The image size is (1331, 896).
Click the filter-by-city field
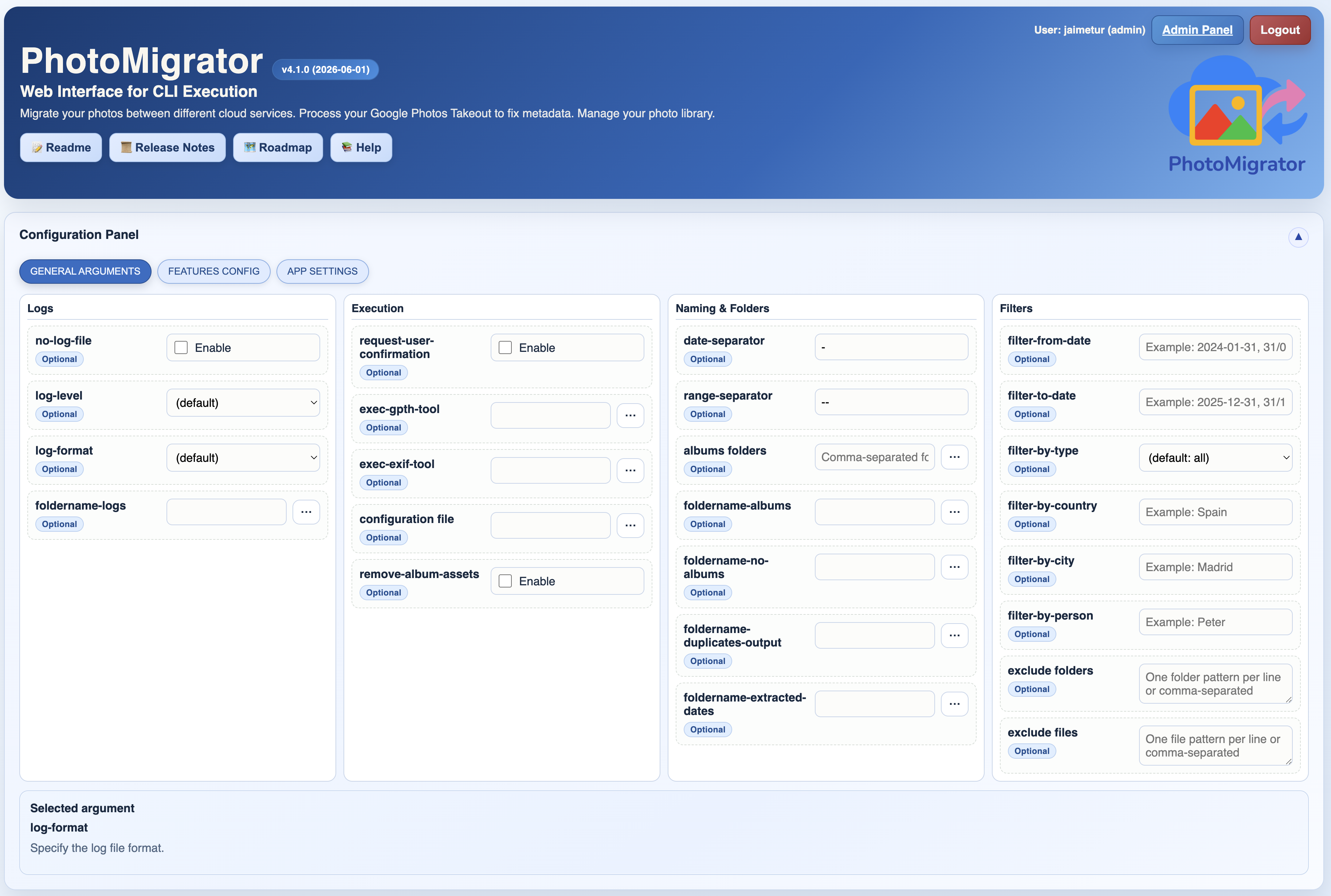[x=1216, y=567]
